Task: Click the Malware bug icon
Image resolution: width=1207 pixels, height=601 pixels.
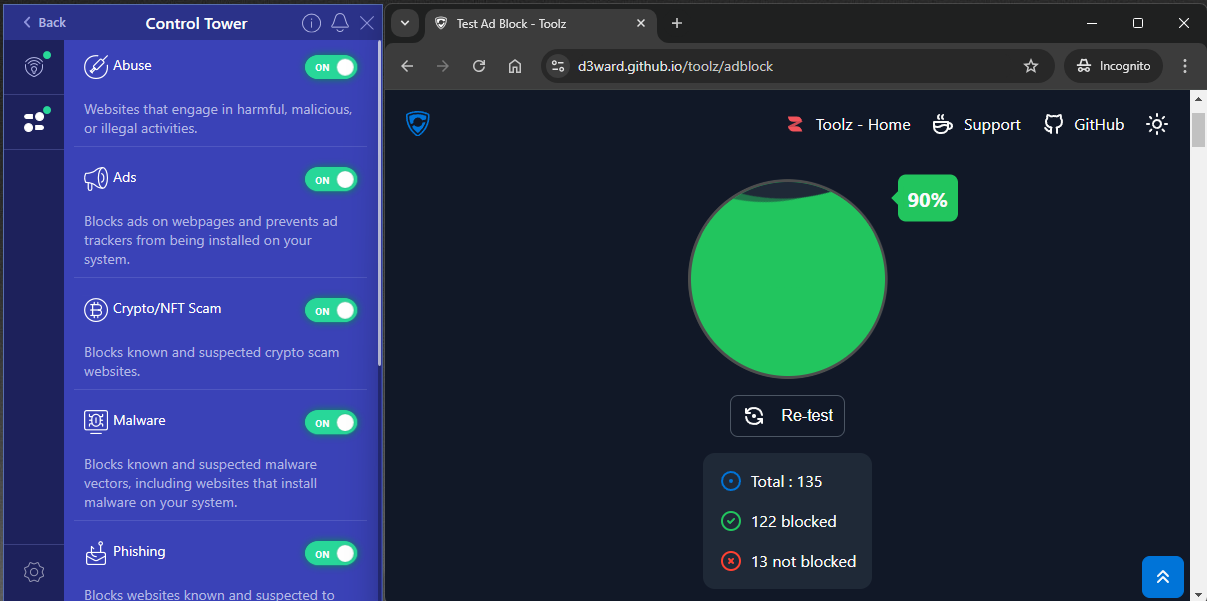Action: [x=96, y=422]
